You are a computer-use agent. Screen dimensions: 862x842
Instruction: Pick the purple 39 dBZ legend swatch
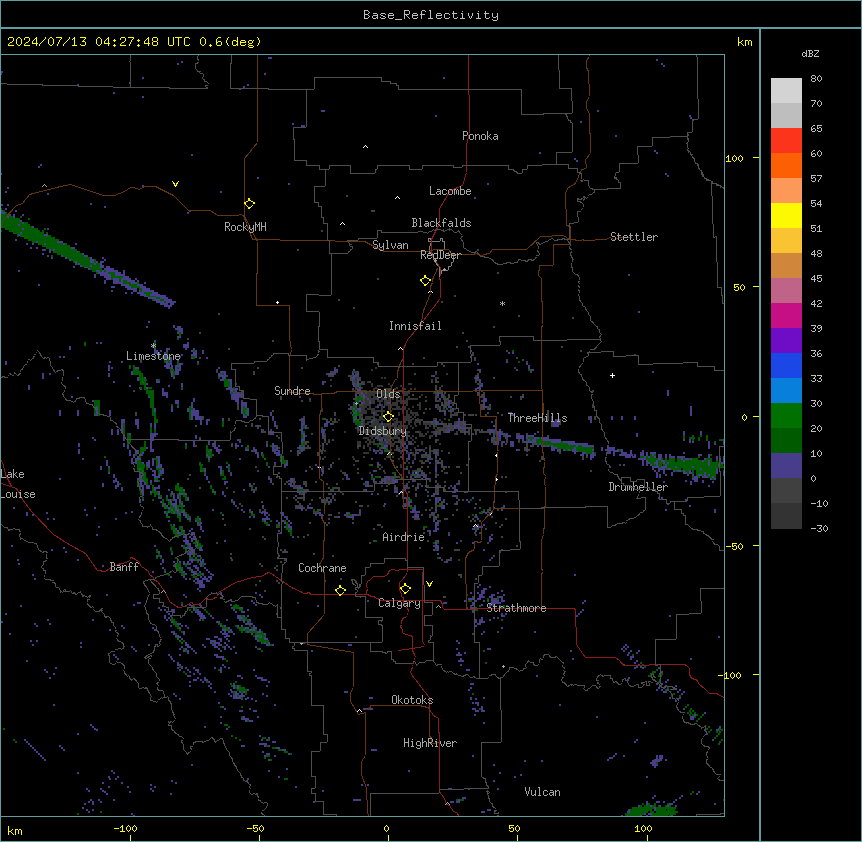[786, 341]
